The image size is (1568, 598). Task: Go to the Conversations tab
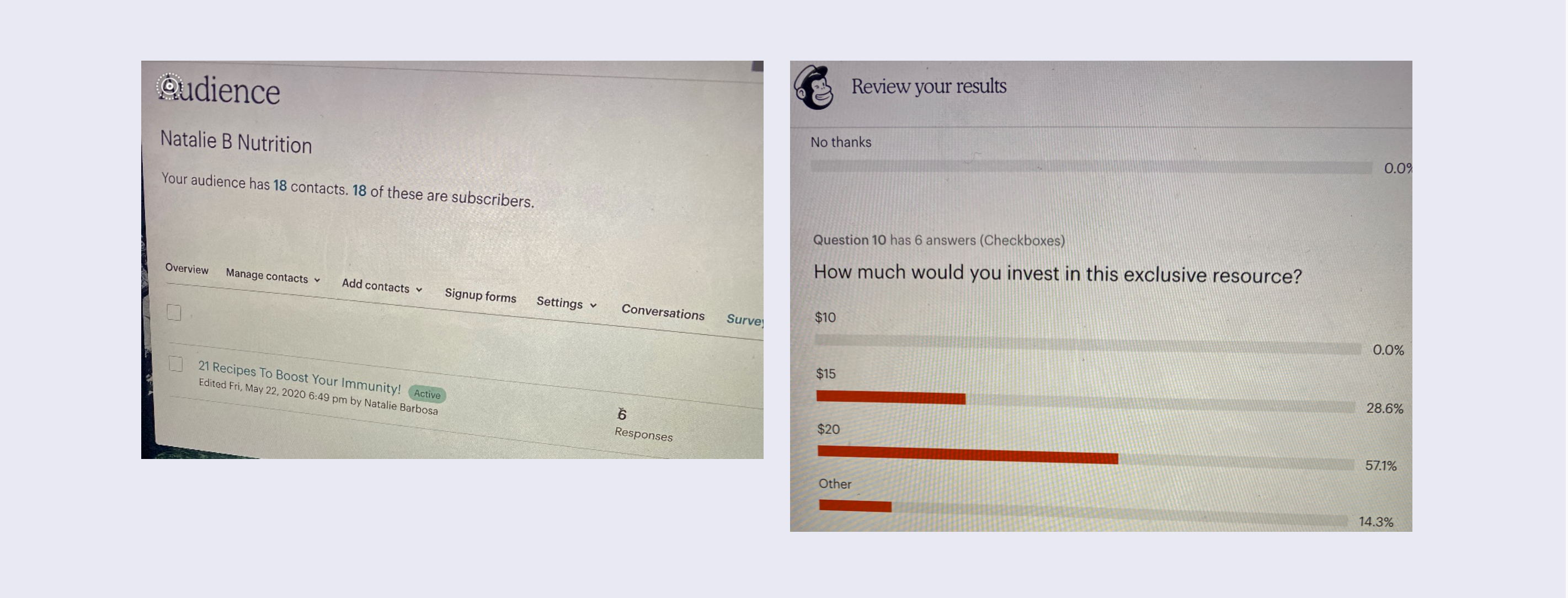[x=663, y=313]
